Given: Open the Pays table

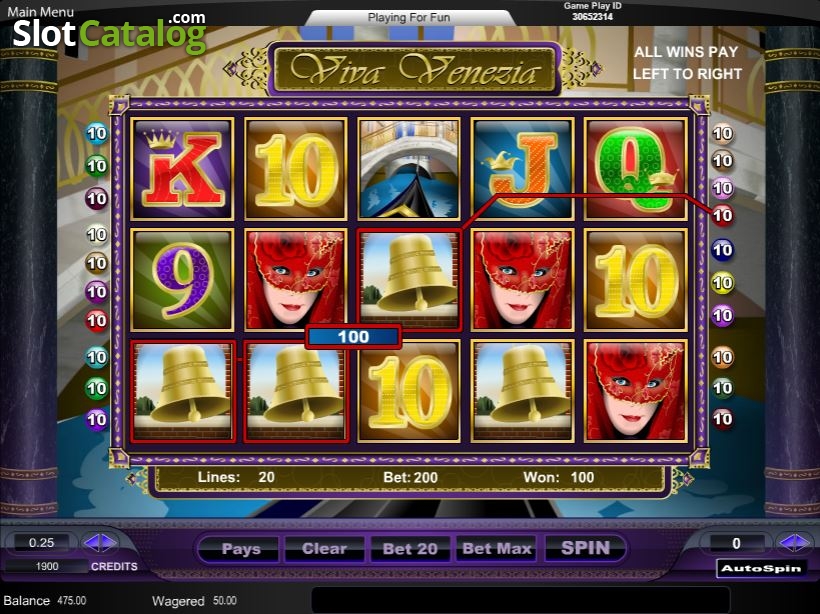Looking at the screenshot, I should pos(241,549).
